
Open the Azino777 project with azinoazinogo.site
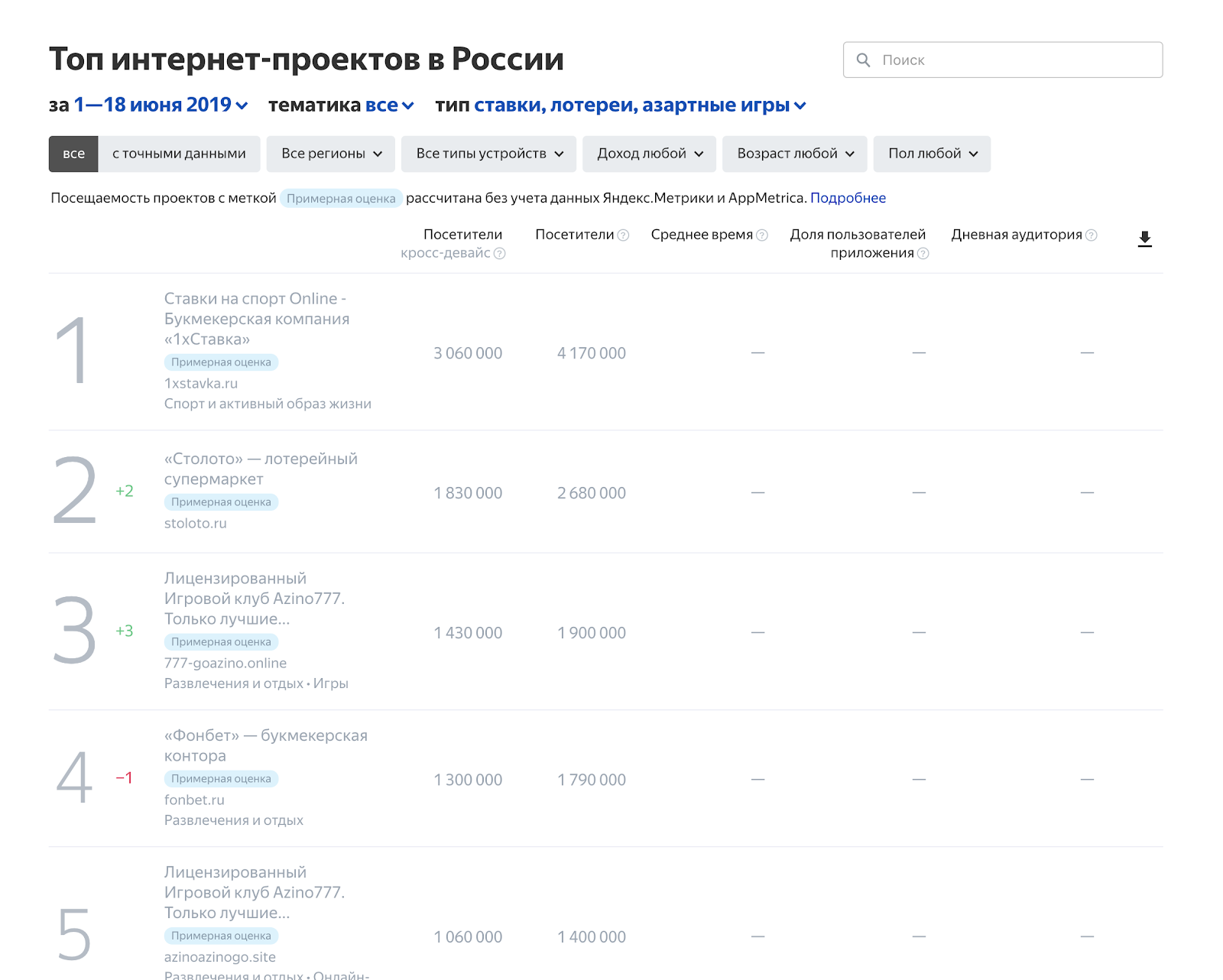(255, 892)
